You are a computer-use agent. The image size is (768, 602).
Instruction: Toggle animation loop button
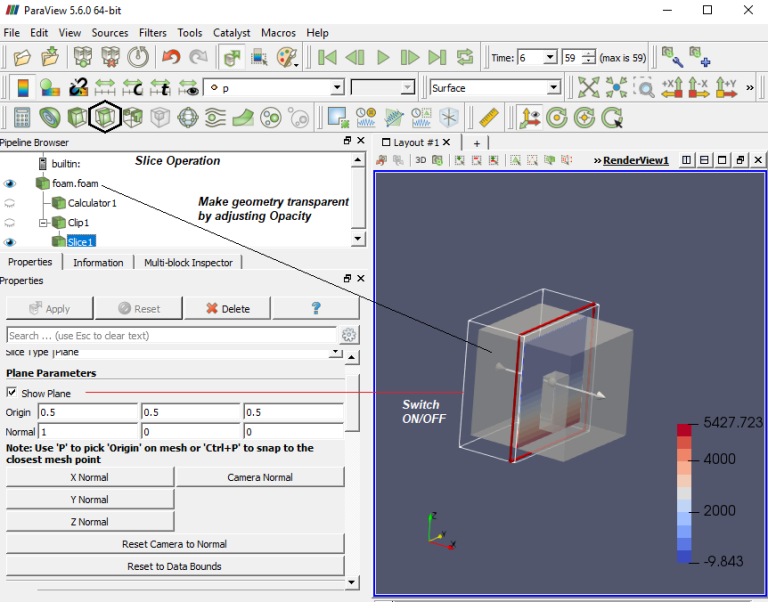point(465,57)
